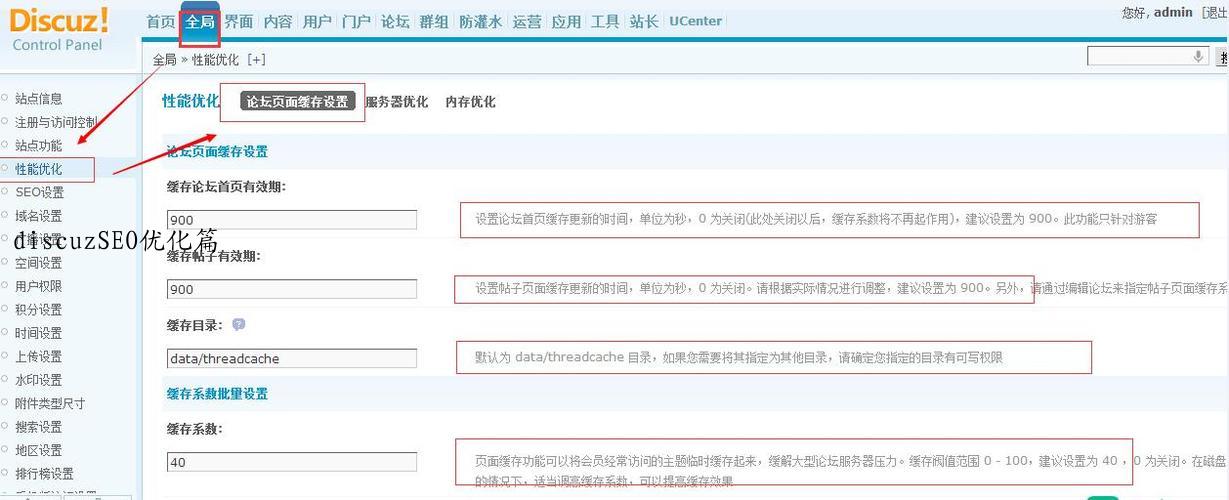Click the admin username at top right
The image size is (1229, 500).
1173,13
